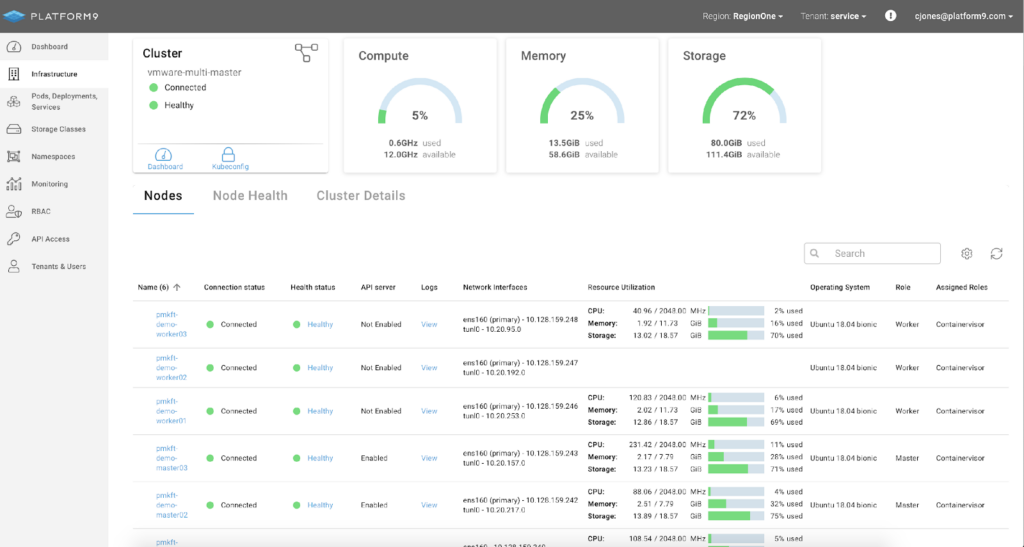Click the cluster topology icon

(306, 53)
